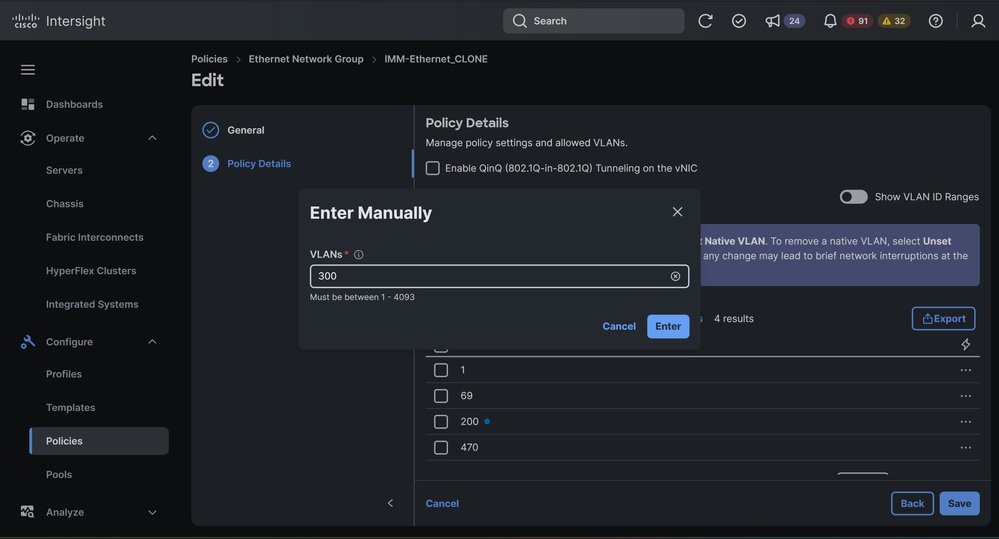Open row actions for VLAN 470

[966, 447]
